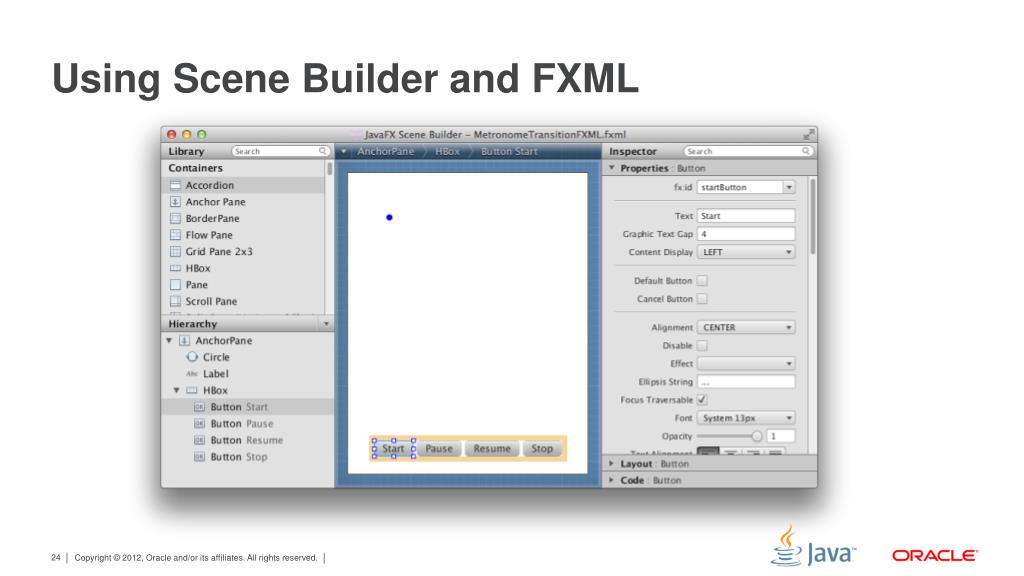Viewport: 1024px width, 576px height.
Task: Enable the Cancel Button checkbox
Action: click(x=702, y=299)
